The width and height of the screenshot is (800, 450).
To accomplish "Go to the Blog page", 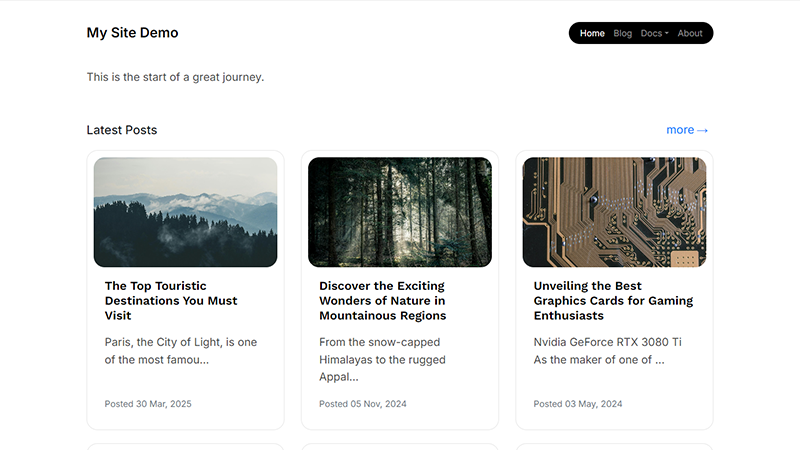I will pyautogui.click(x=623, y=33).
